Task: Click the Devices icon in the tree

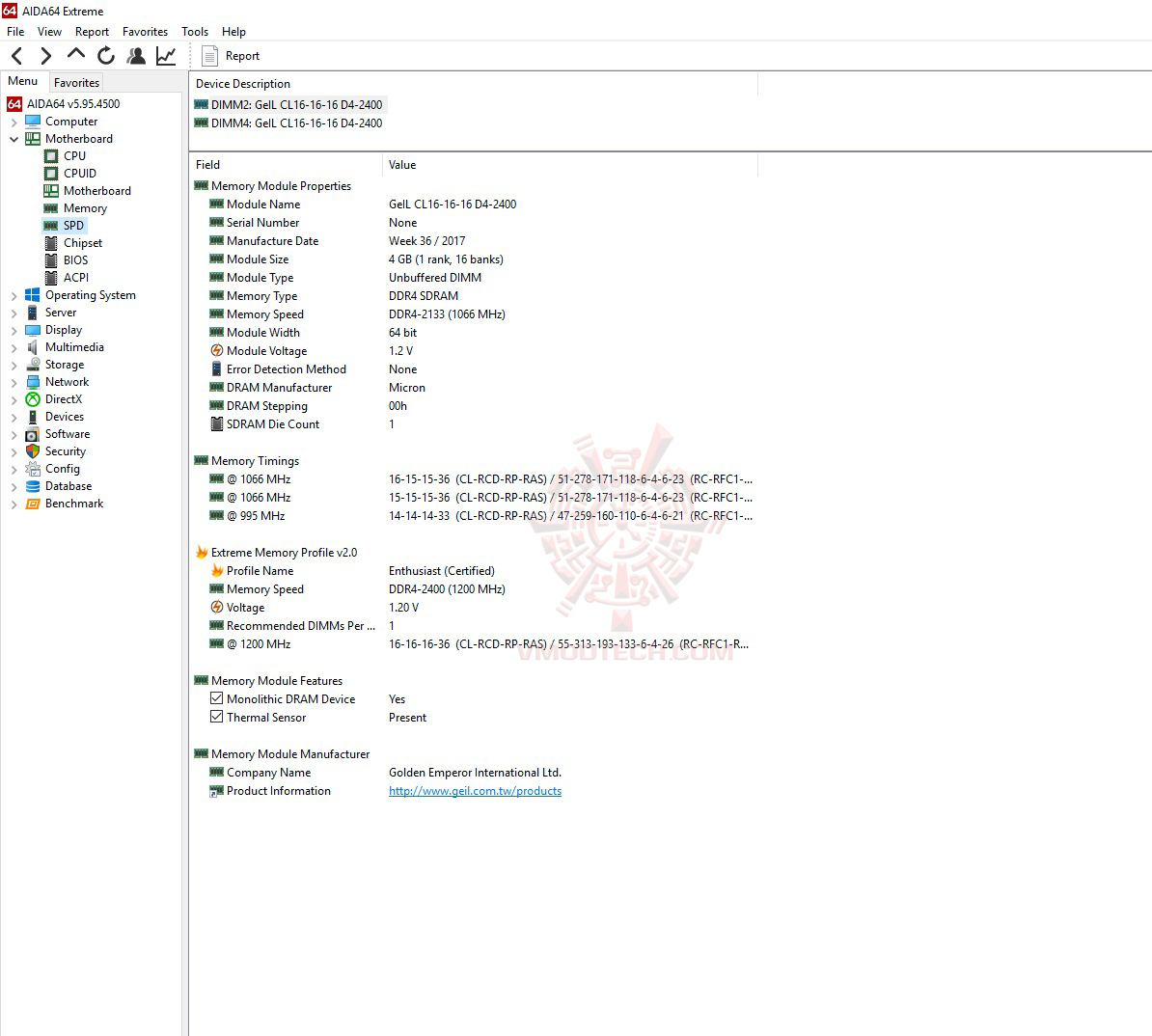Action: 33,417
